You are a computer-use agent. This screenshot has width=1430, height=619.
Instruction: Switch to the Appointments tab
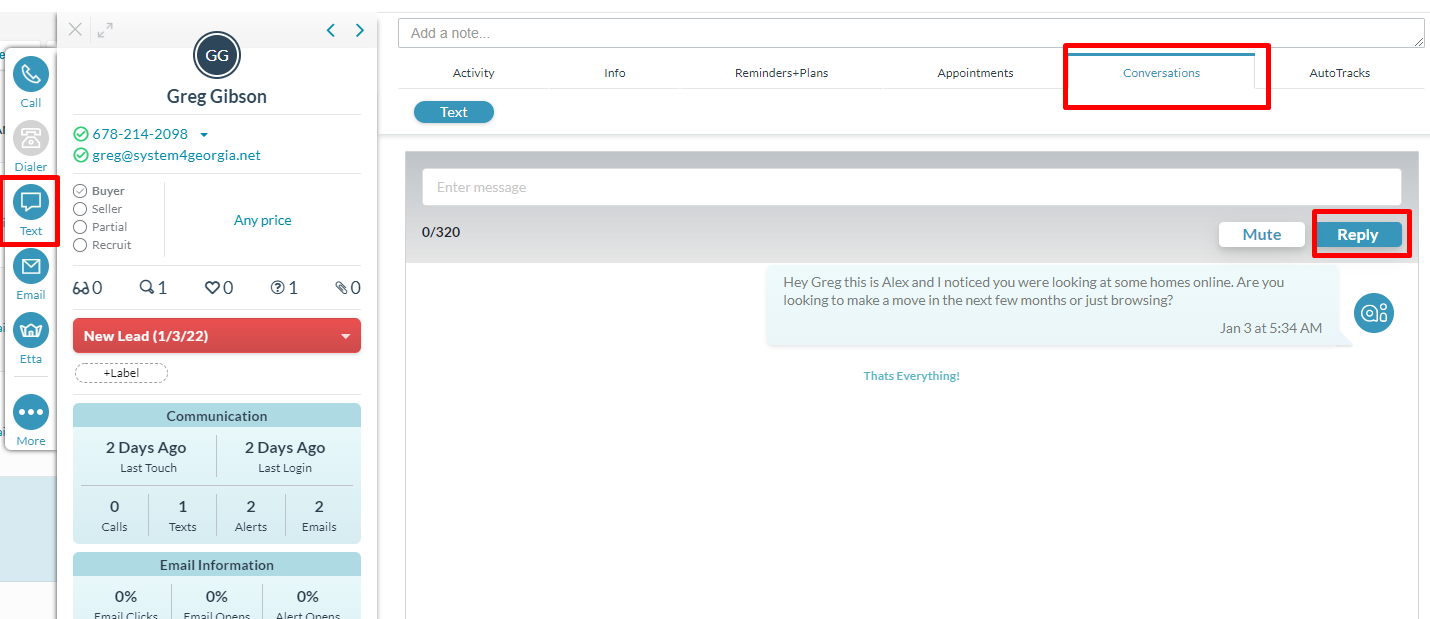[975, 72]
